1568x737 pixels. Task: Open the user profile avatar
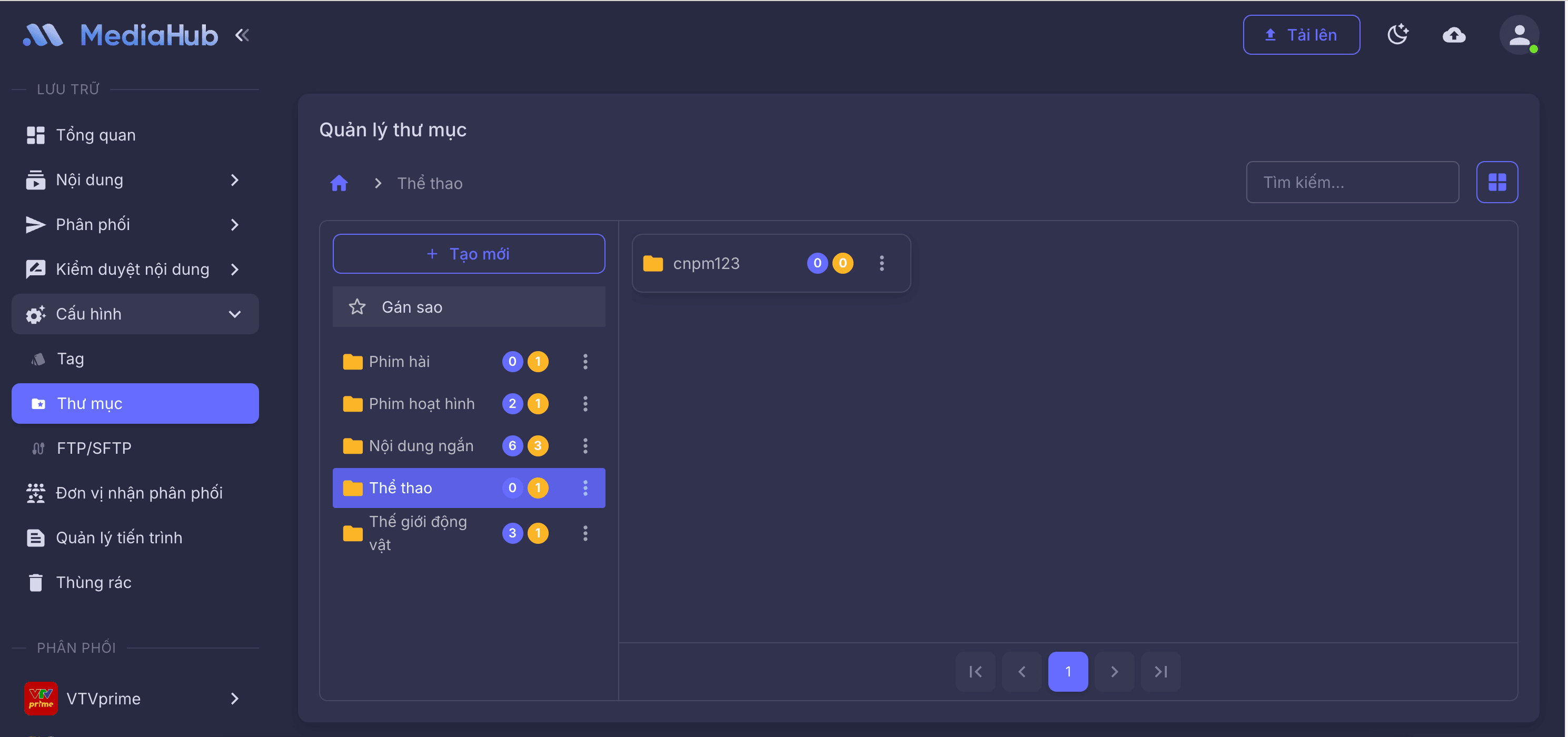coord(1519,35)
